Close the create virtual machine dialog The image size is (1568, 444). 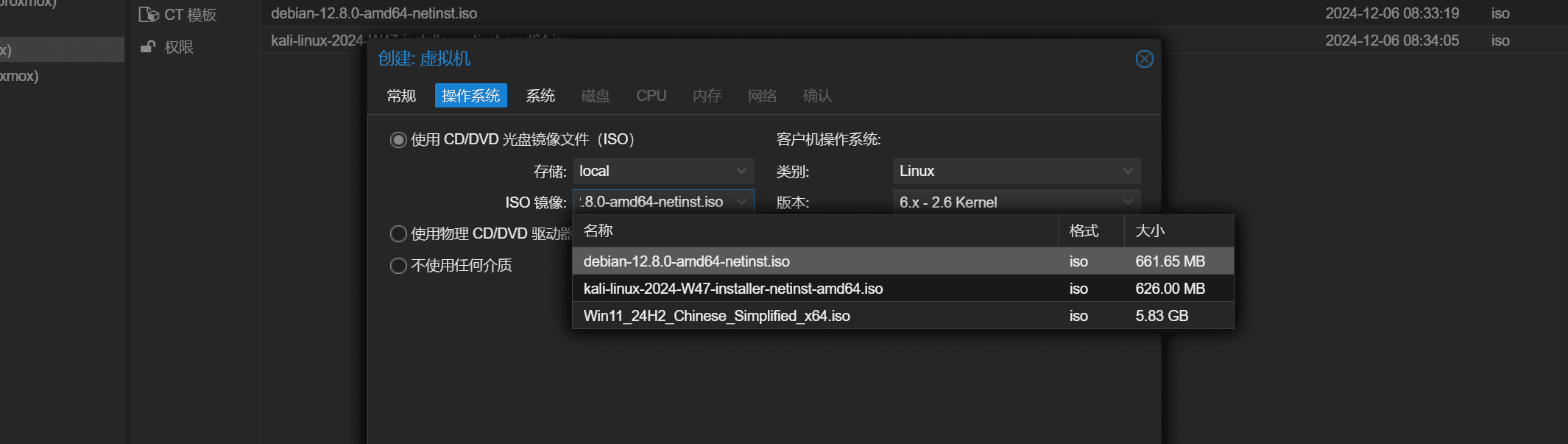1144,59
